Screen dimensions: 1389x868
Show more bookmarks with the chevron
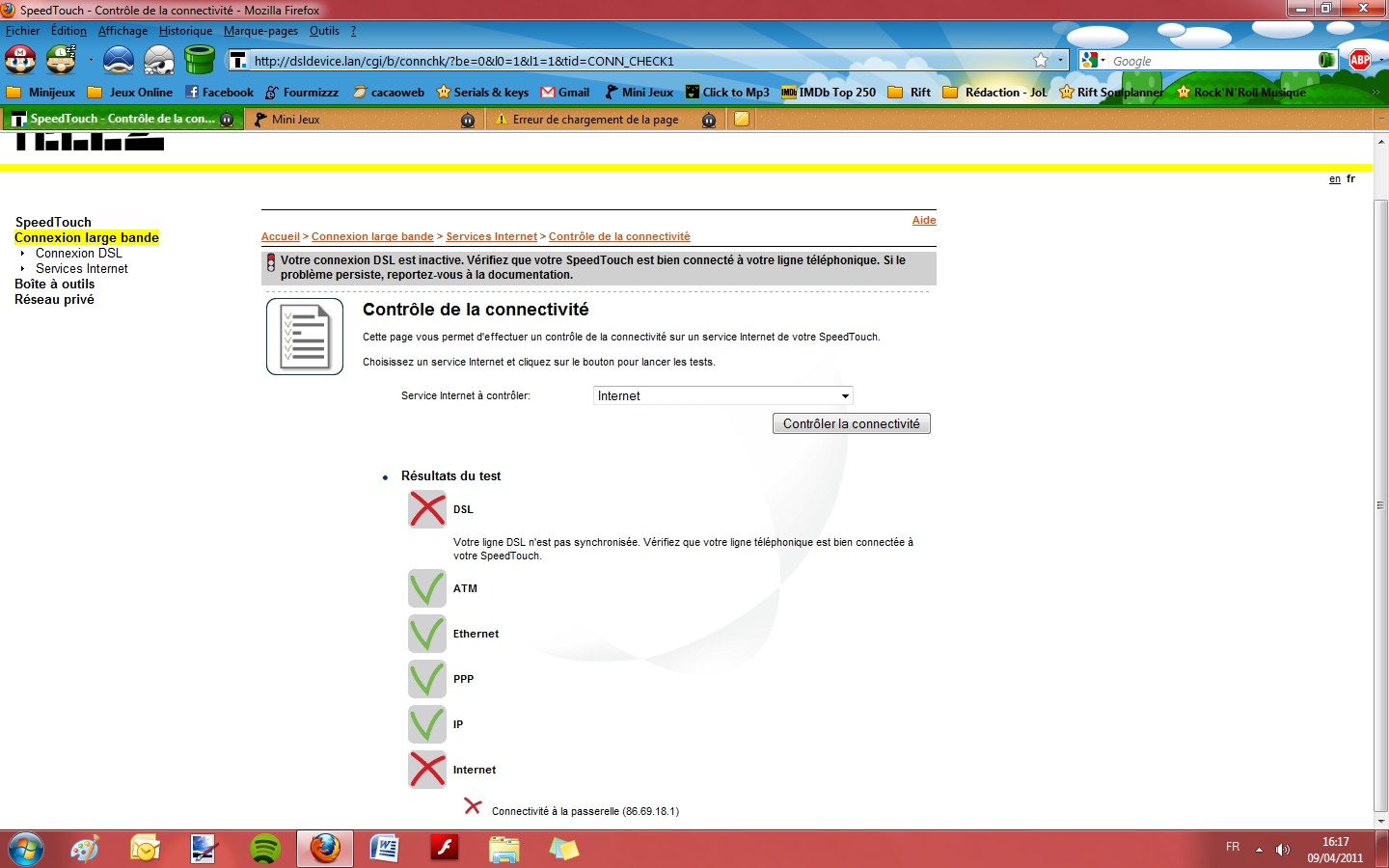click(x=1375, y=93)
